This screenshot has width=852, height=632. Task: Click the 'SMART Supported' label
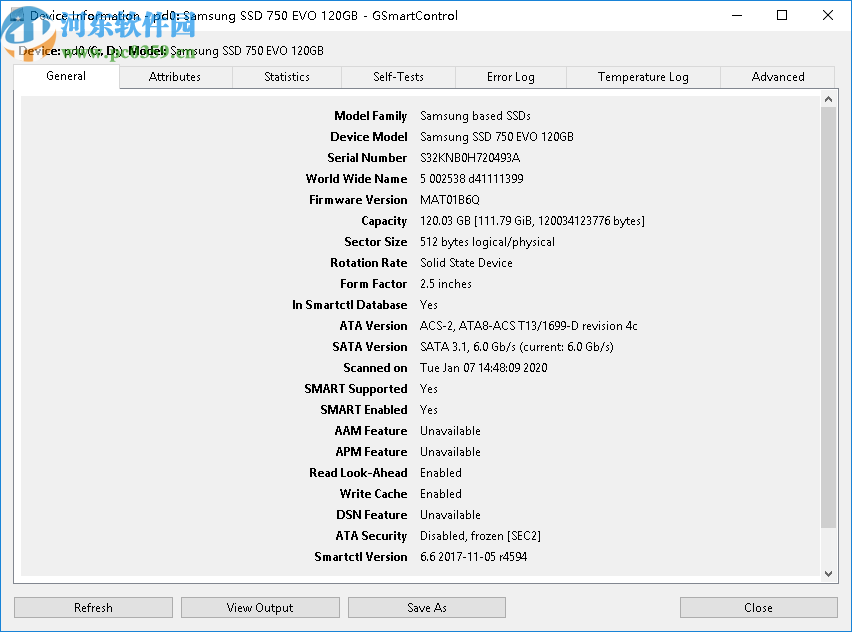pyautogui.click(x=355, y=389)
